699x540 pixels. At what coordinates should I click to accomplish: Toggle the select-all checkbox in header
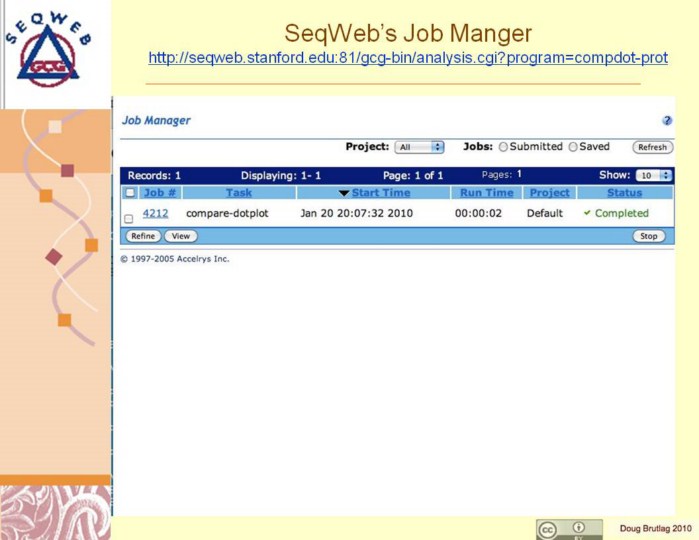tap(129, 193)
